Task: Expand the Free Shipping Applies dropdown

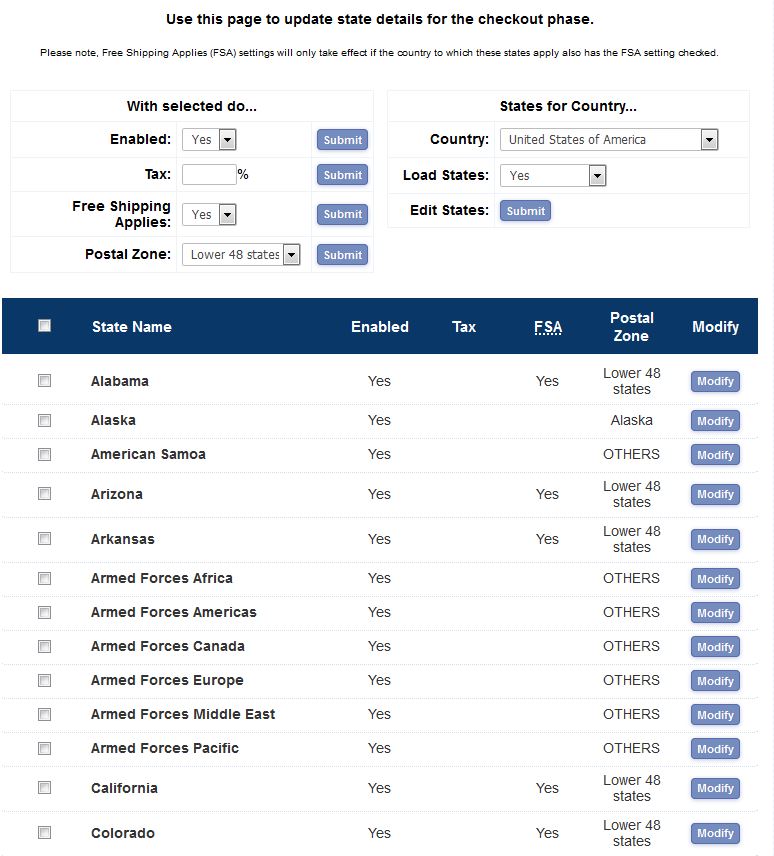Action: point(209,214)
